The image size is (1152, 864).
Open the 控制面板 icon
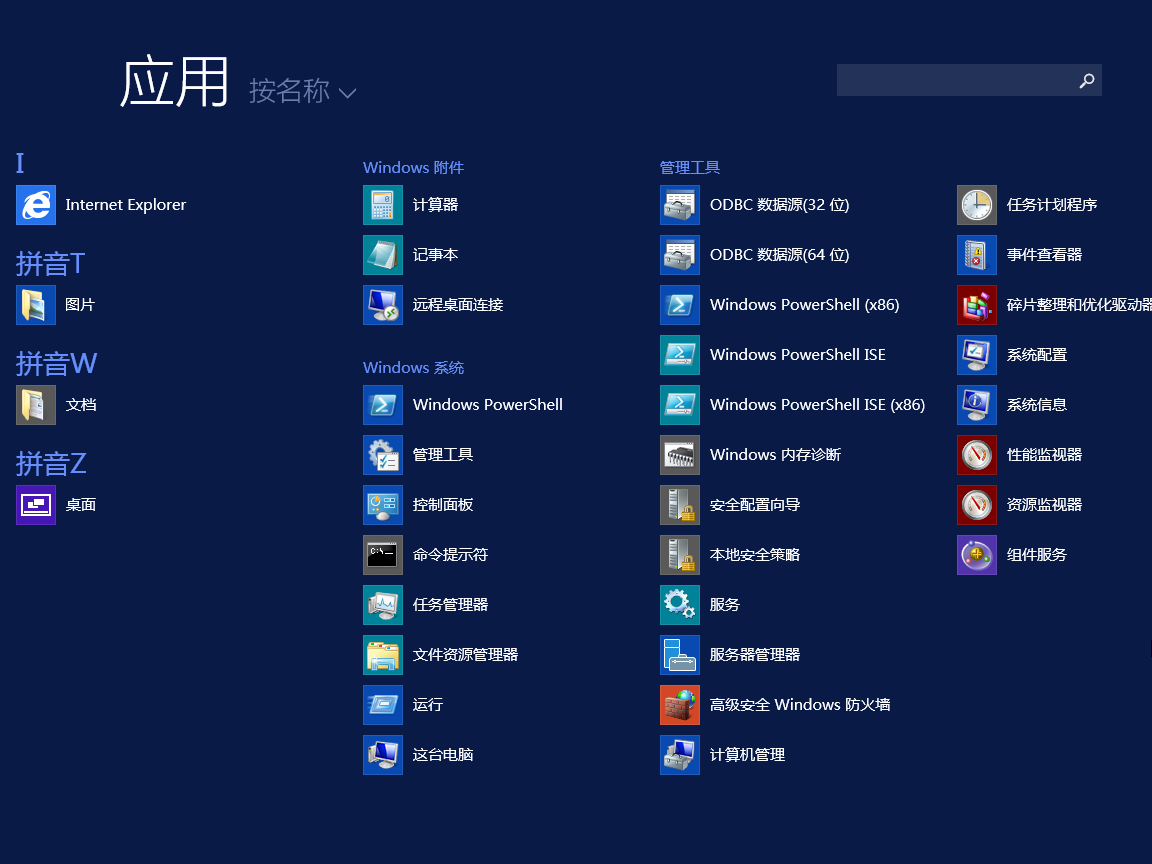coord(383,505)
